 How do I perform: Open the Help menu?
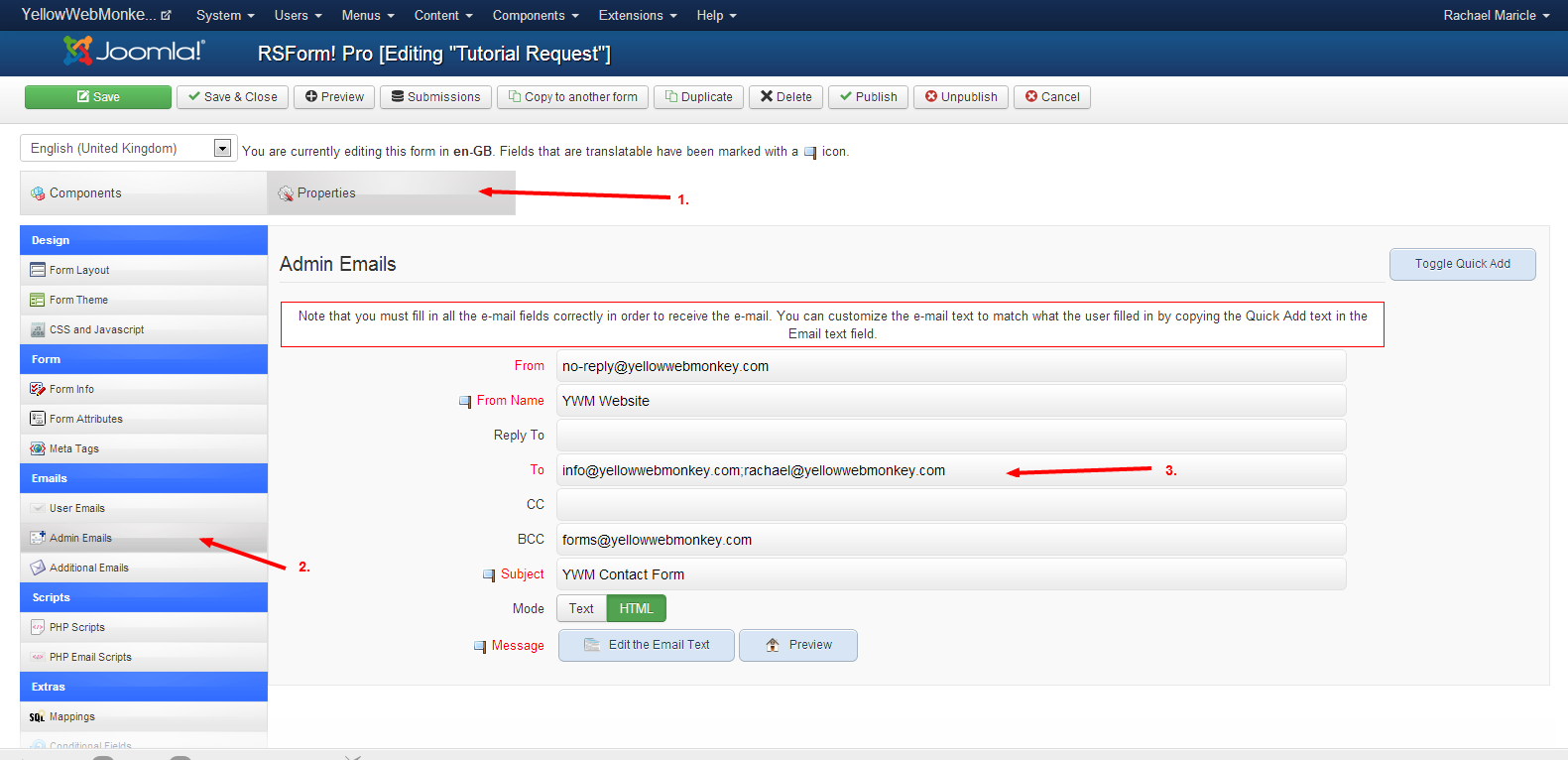[x=716, y=15]
